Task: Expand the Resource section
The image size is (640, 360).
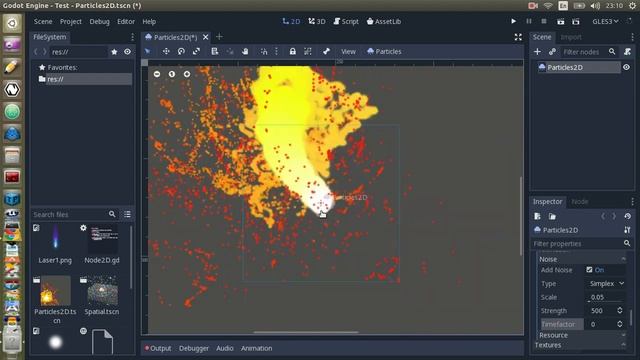Action: (582, 335)
